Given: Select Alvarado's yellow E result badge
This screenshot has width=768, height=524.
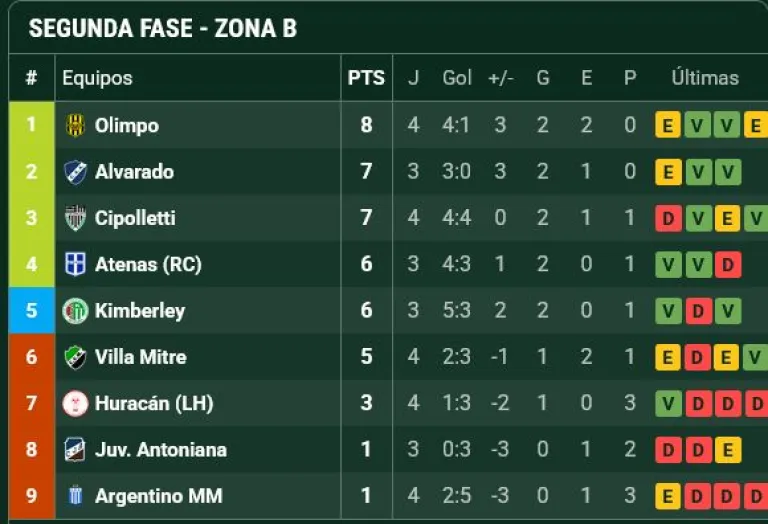Looking at the screenshot, I should coord(668,172).
